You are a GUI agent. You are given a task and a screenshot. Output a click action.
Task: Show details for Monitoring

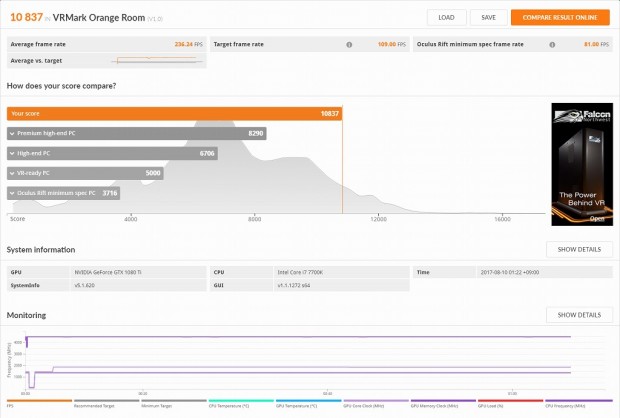[579, 315]
